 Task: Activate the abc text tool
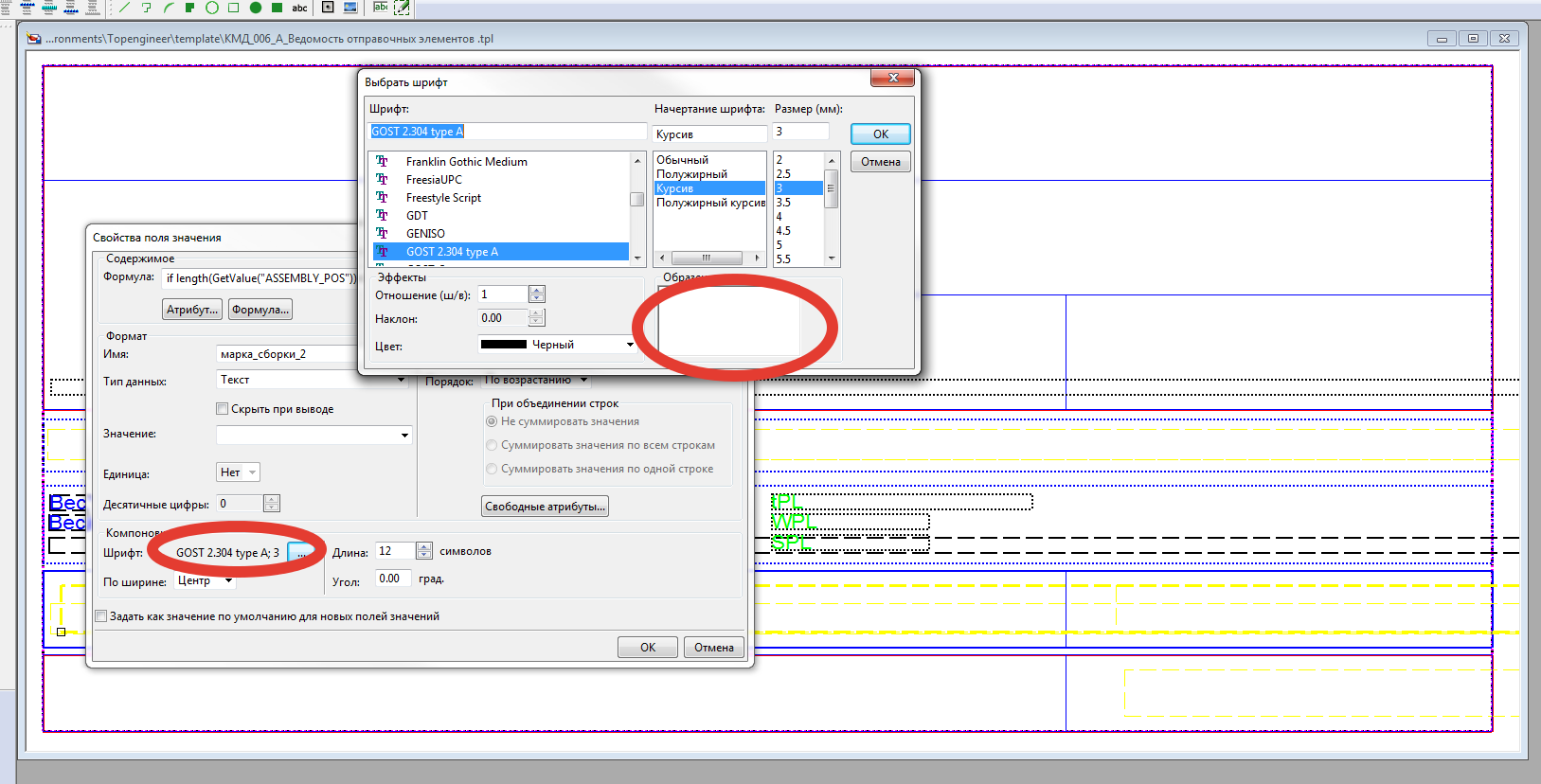tap(299, 8)
